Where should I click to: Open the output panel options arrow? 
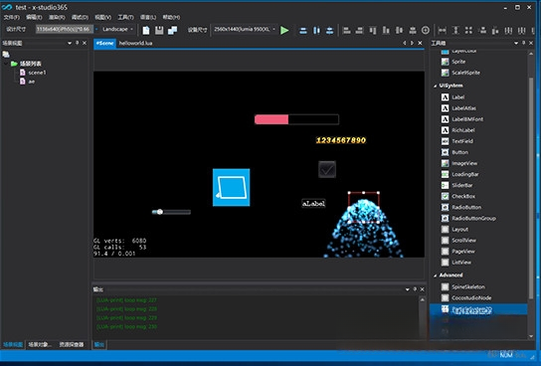click(407, 289)
